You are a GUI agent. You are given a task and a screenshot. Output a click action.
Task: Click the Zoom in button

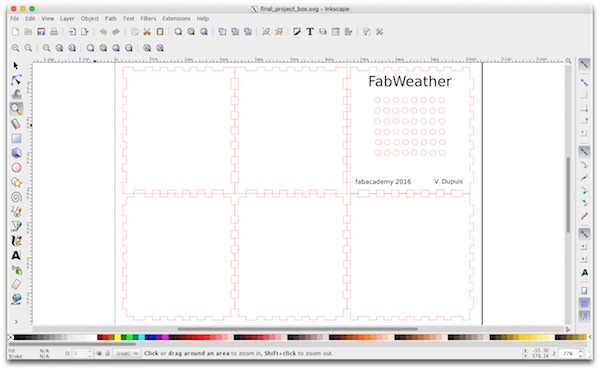(x=15, y=48)
